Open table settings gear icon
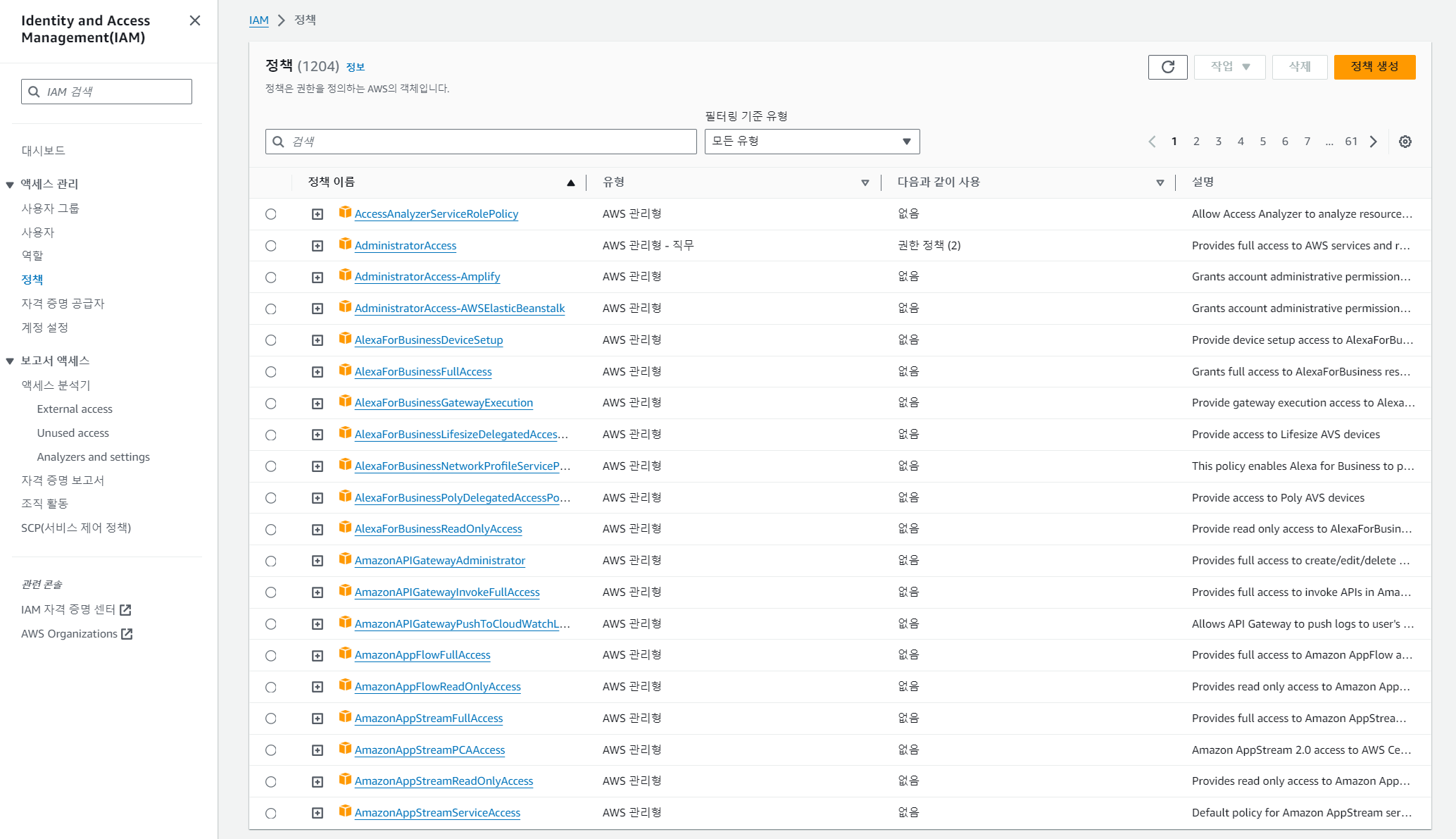The image size is (1456, 839). (1405, 142)
